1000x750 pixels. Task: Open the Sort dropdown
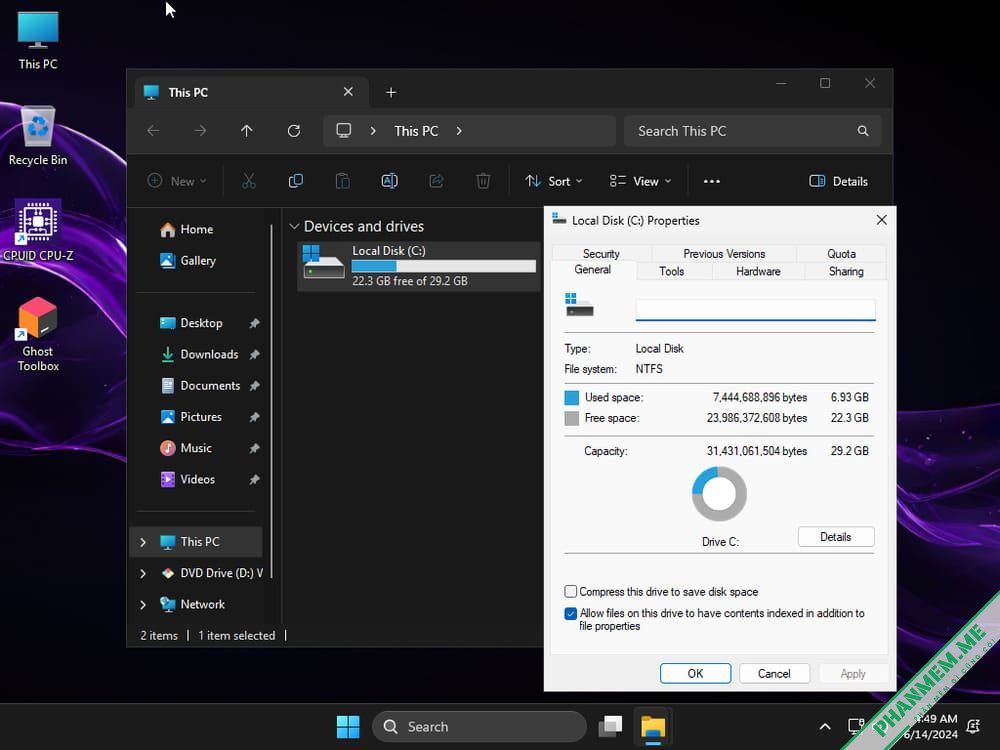pos(554,181)
